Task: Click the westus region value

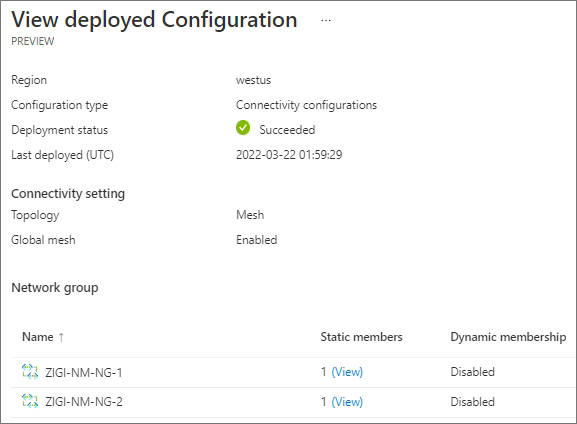Action: tap(254, 80)
